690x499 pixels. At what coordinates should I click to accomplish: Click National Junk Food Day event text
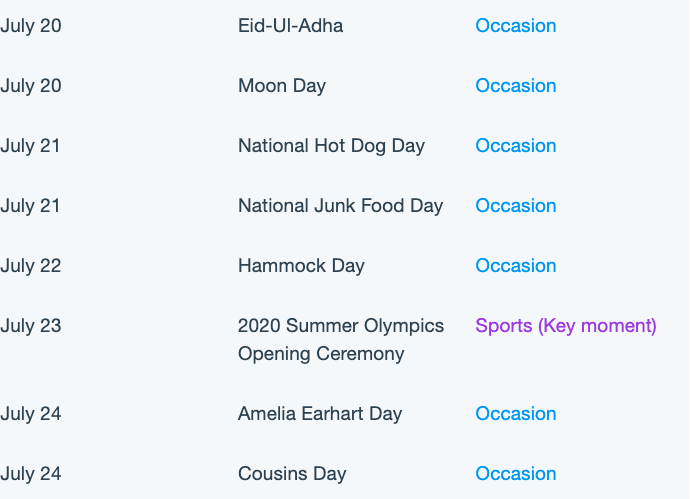[x=341, y=206]
